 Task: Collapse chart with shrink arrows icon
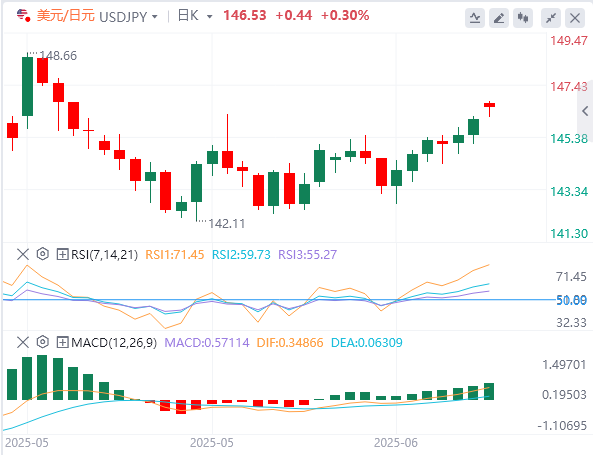(551, 18)
